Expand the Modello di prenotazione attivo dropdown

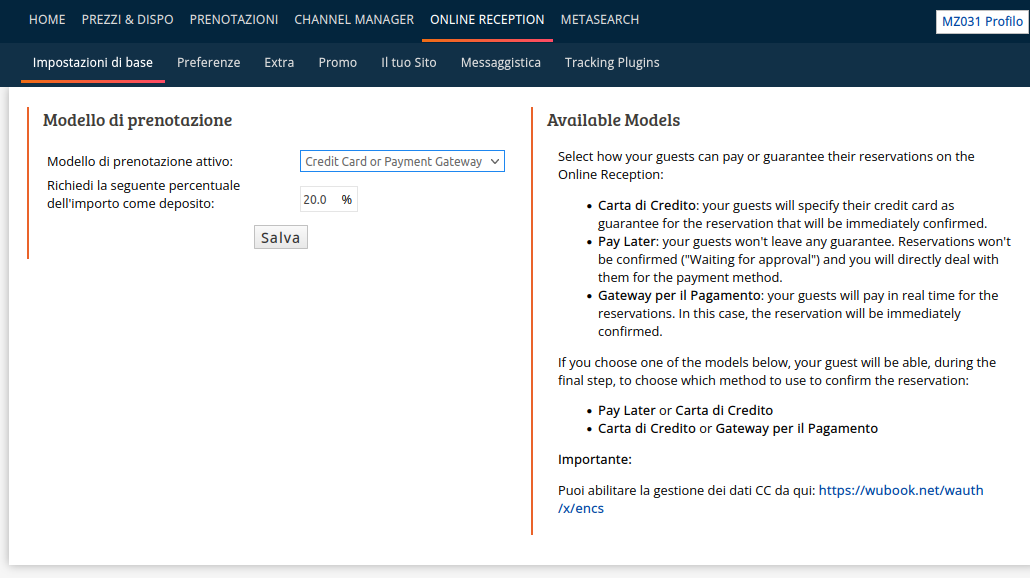pyautogui.click(x=402, y=162)
